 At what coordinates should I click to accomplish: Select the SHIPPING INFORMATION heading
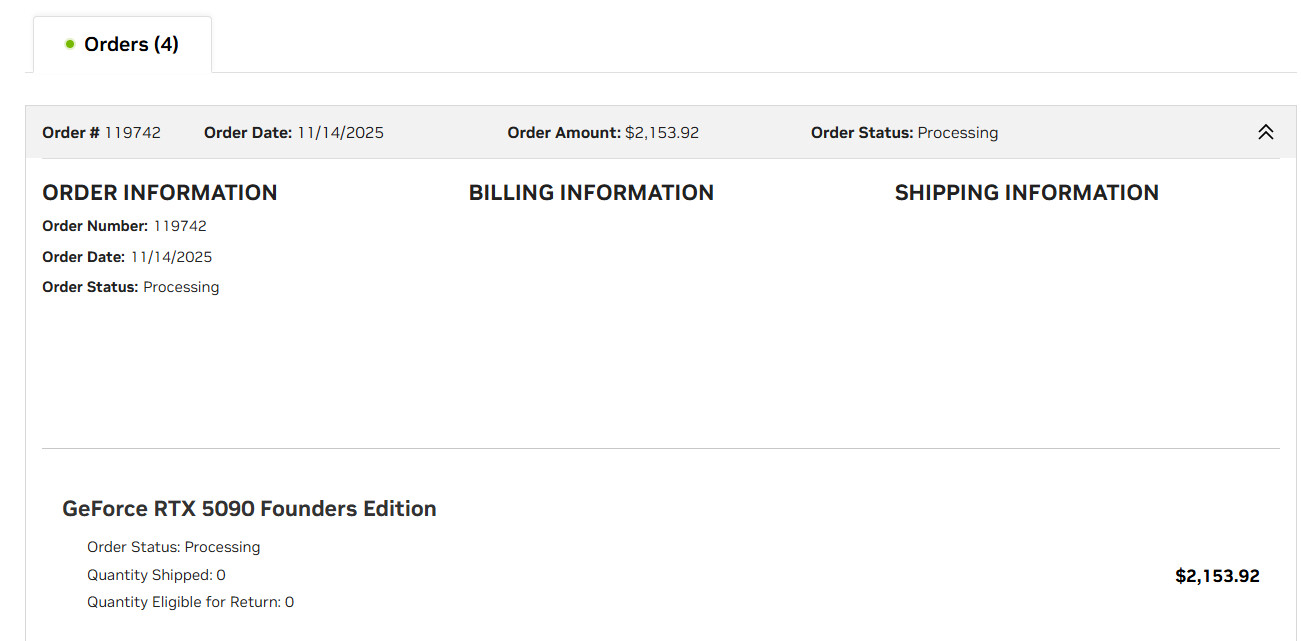tap(1026, 192)
